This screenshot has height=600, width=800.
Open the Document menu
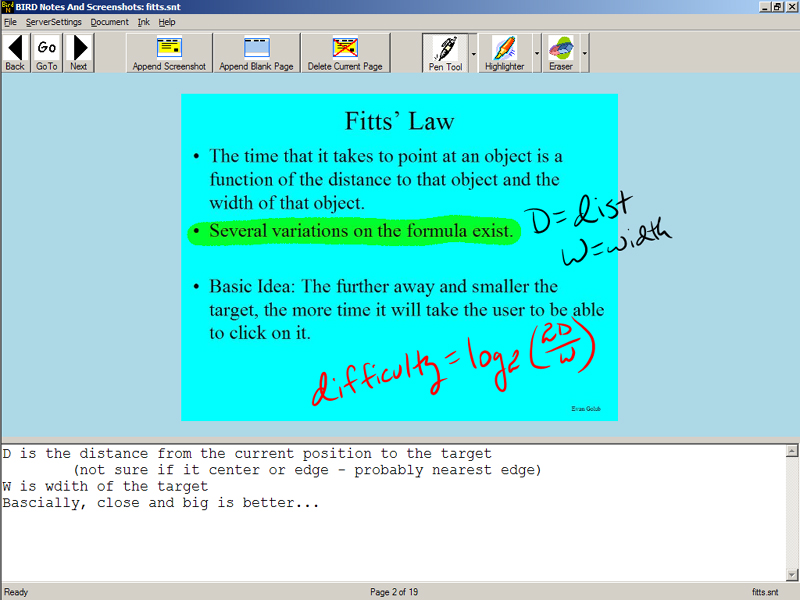[x=109, y=22]
